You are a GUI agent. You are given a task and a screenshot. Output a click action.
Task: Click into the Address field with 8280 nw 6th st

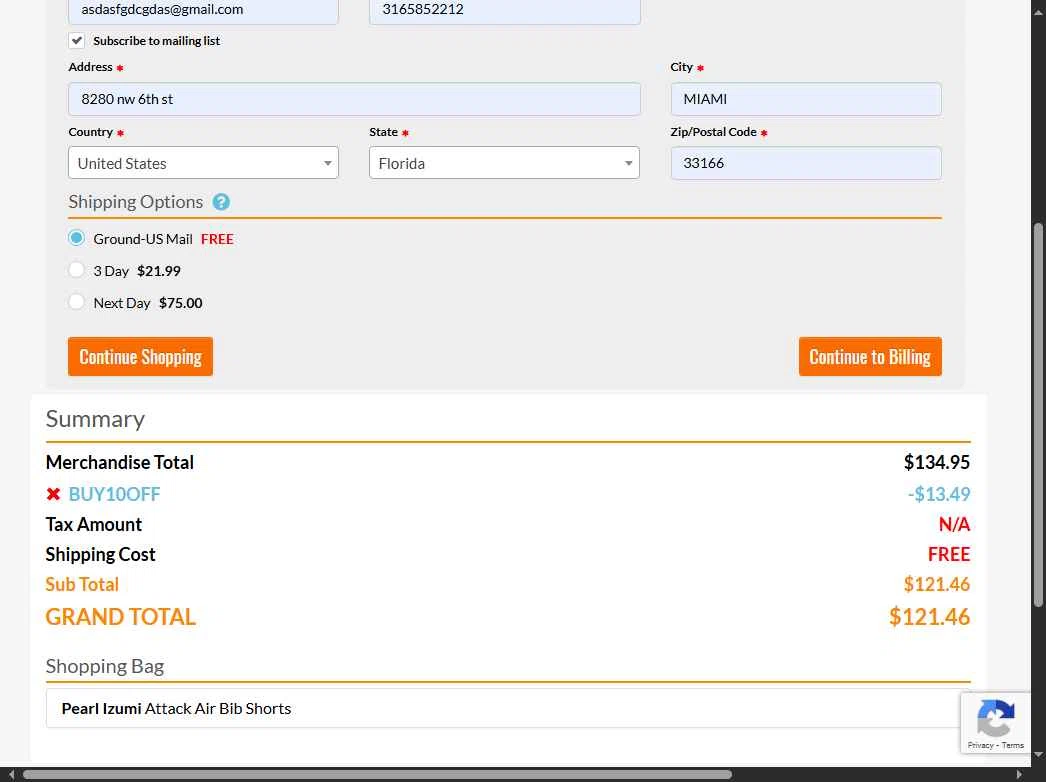354,99
